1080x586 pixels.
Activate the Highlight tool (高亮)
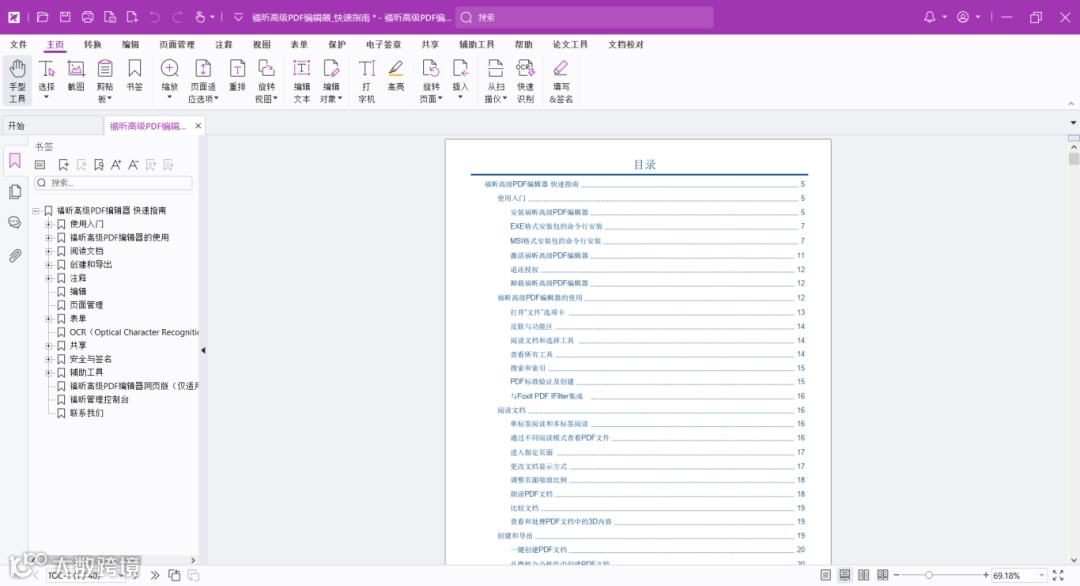click(x=395, y=76)
